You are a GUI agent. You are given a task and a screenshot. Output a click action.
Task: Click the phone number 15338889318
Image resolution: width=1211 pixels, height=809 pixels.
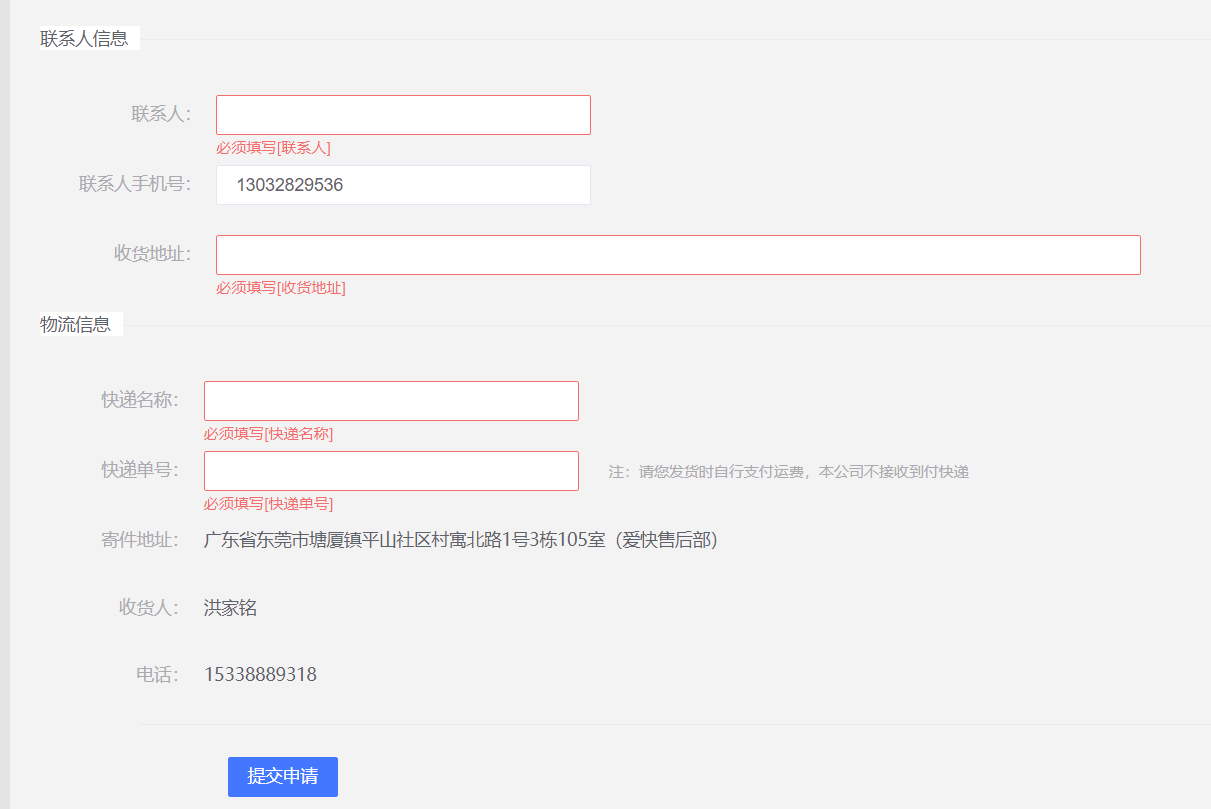click(x=260, y=675)
